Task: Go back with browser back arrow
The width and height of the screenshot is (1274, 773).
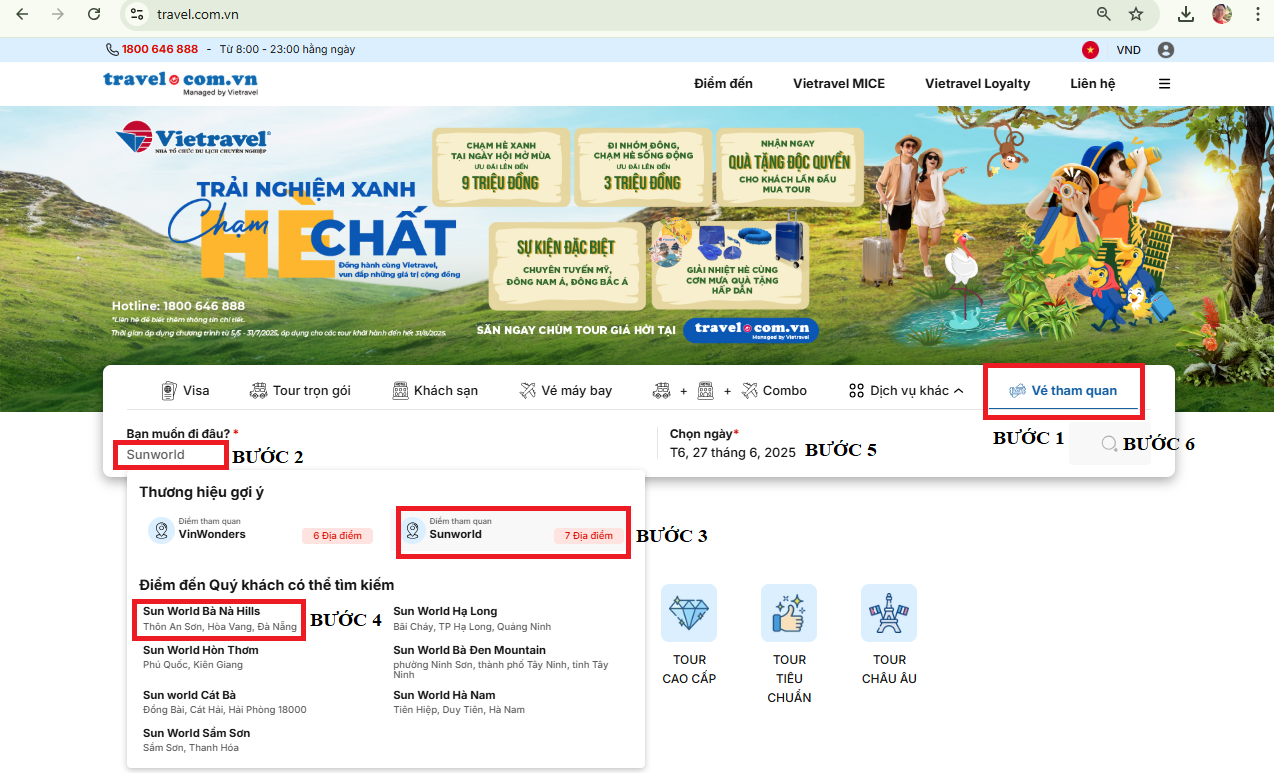Action: click(22, 14)
